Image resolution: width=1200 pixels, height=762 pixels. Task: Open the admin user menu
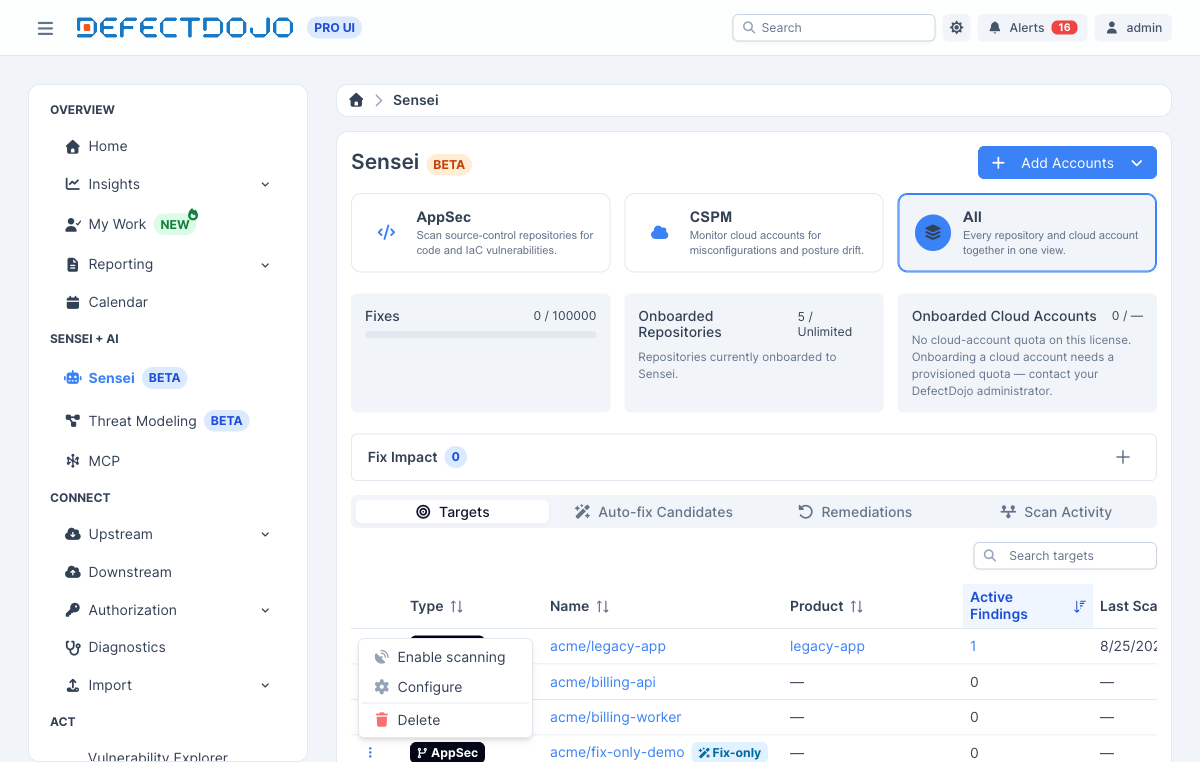tap(1133, 28)
